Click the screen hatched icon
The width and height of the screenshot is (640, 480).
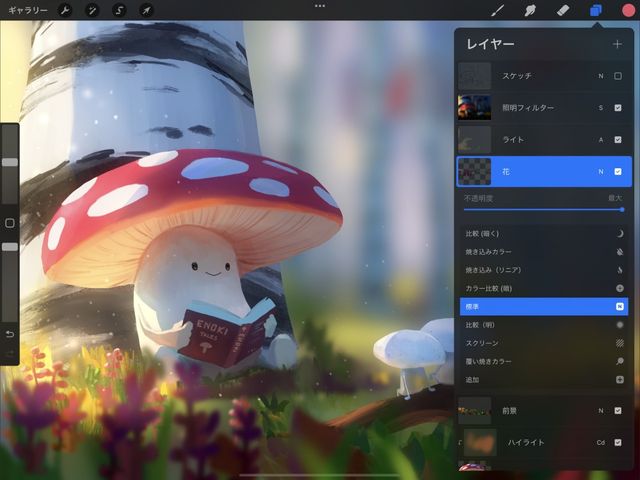click(x=620, y=343)
